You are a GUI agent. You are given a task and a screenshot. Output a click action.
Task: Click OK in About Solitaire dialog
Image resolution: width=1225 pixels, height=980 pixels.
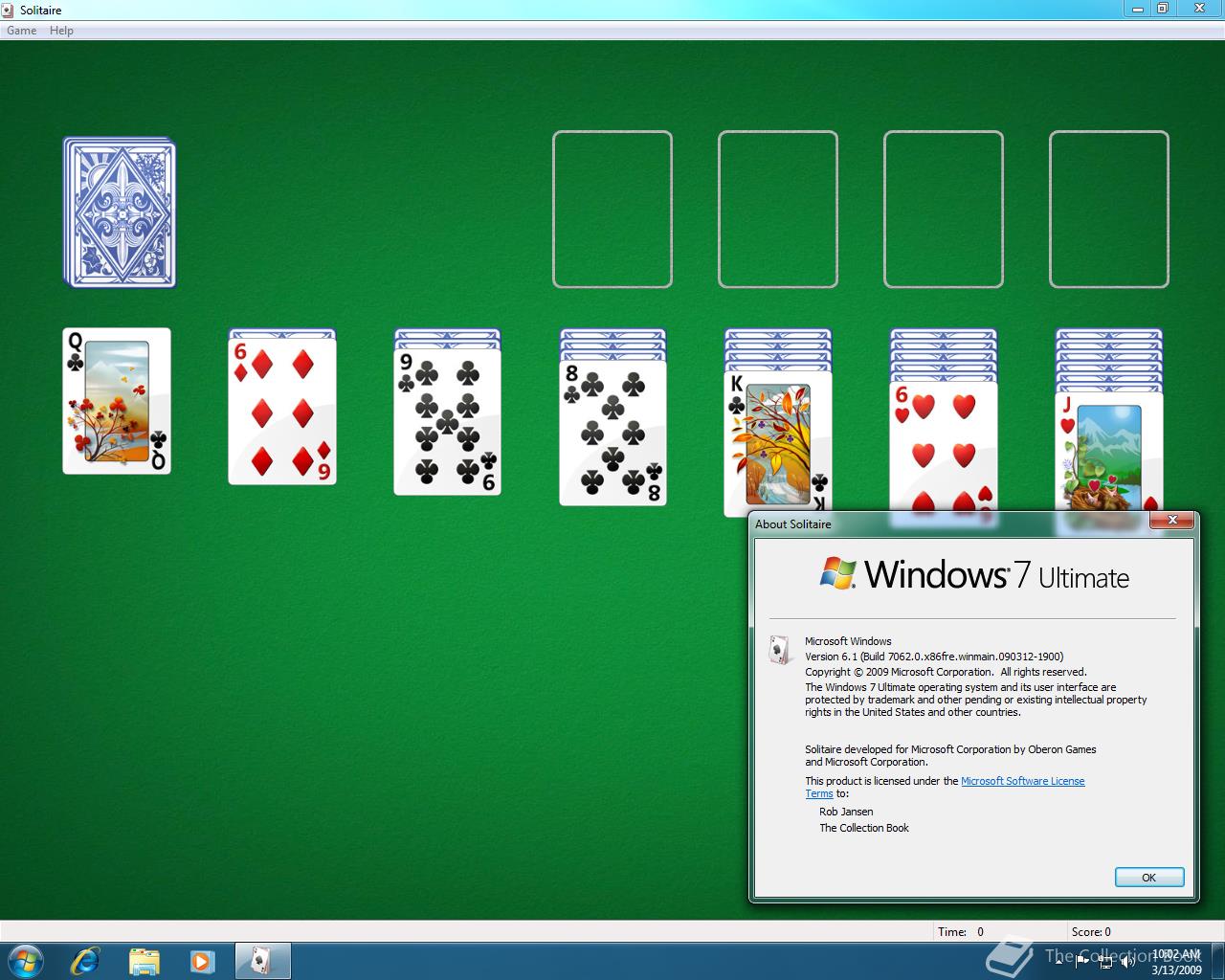tap(1149, 878)
